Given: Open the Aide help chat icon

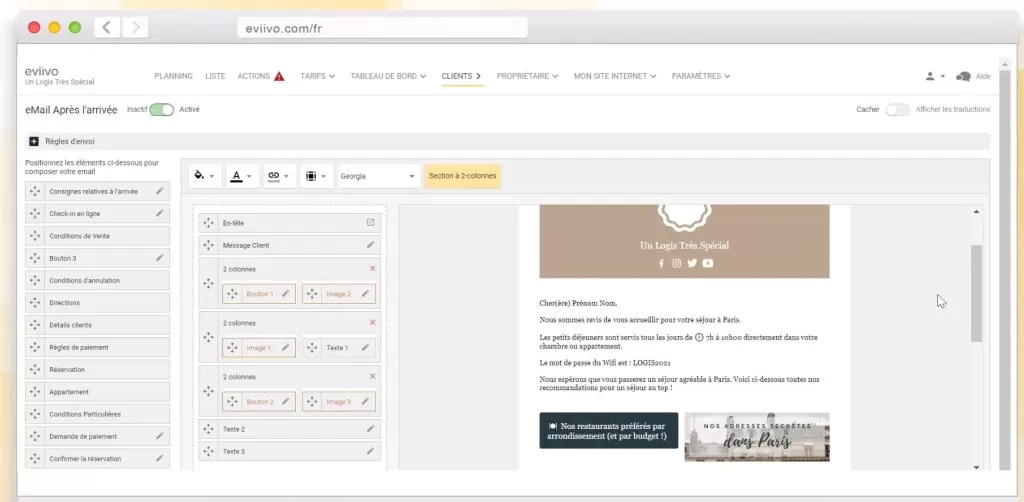Looking at the screenshot, I should pos(963,76).
